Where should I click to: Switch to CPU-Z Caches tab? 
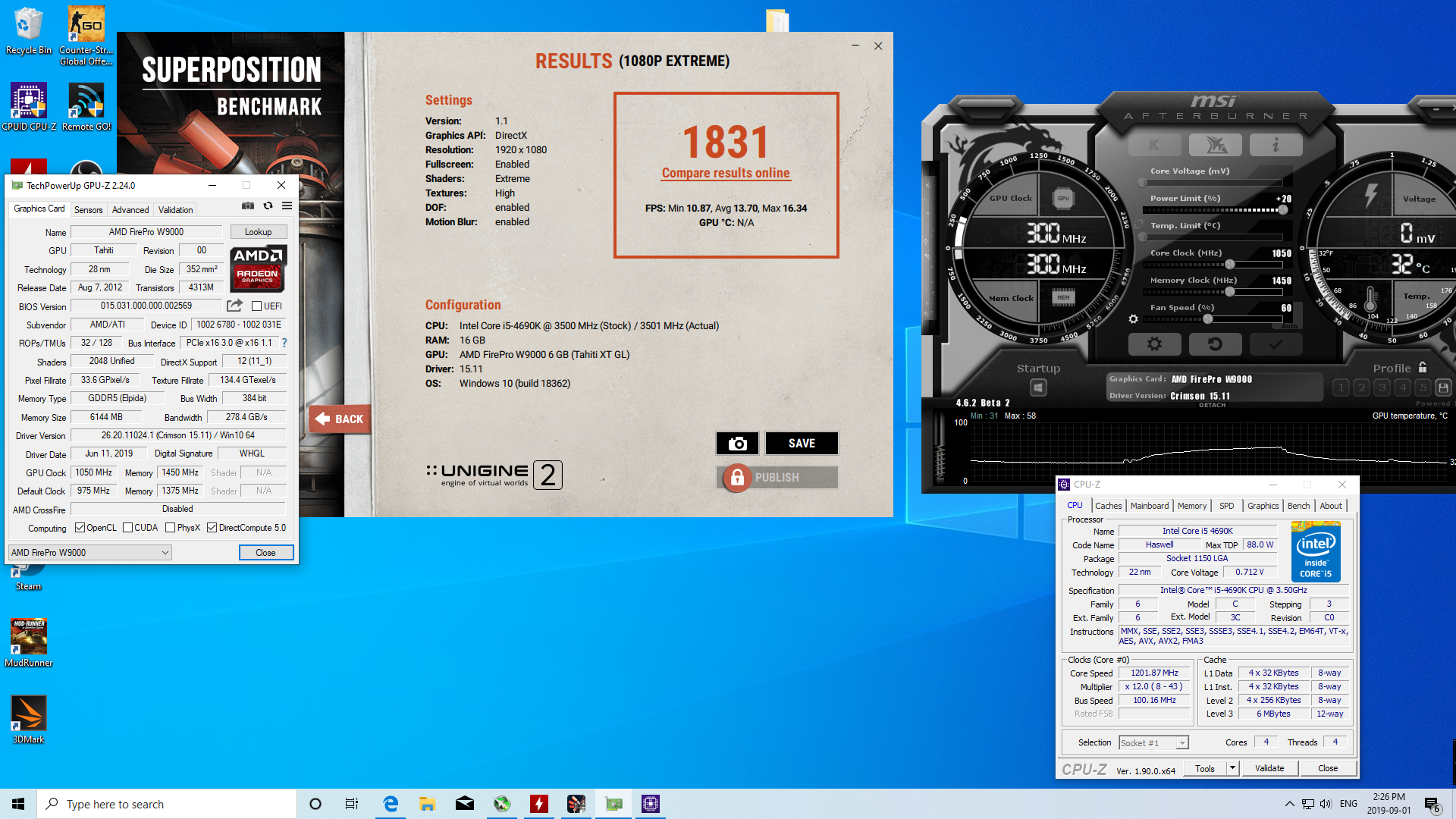point(1108,506)
